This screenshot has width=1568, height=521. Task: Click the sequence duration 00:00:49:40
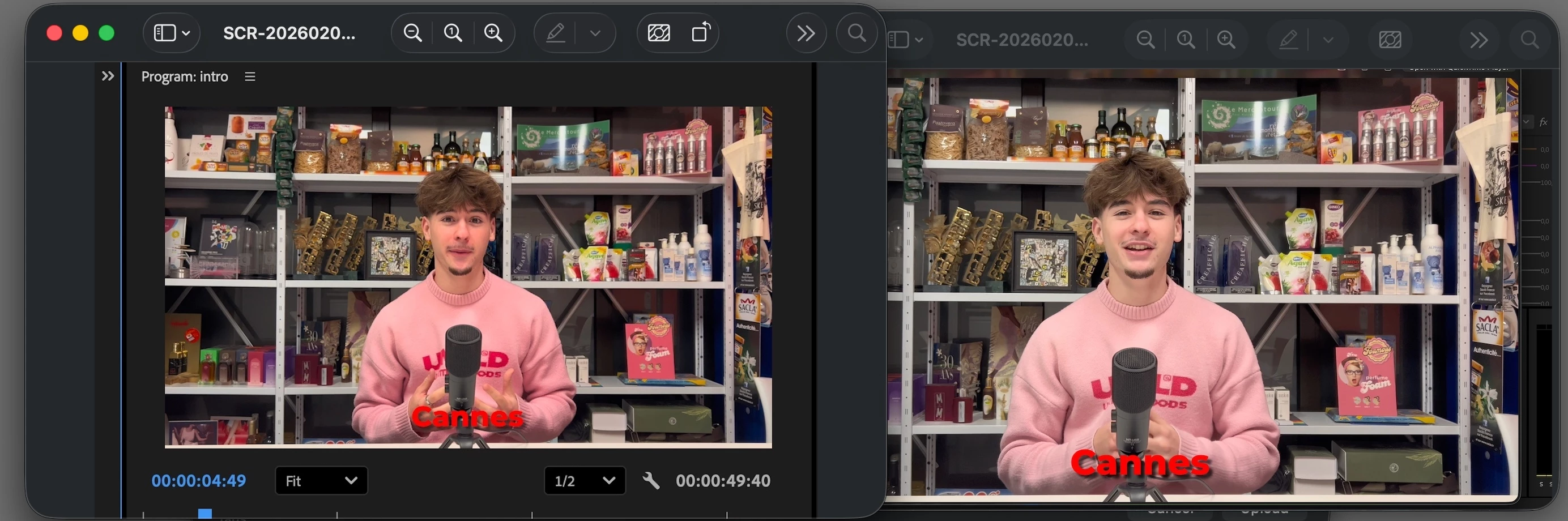click(722, 481)
